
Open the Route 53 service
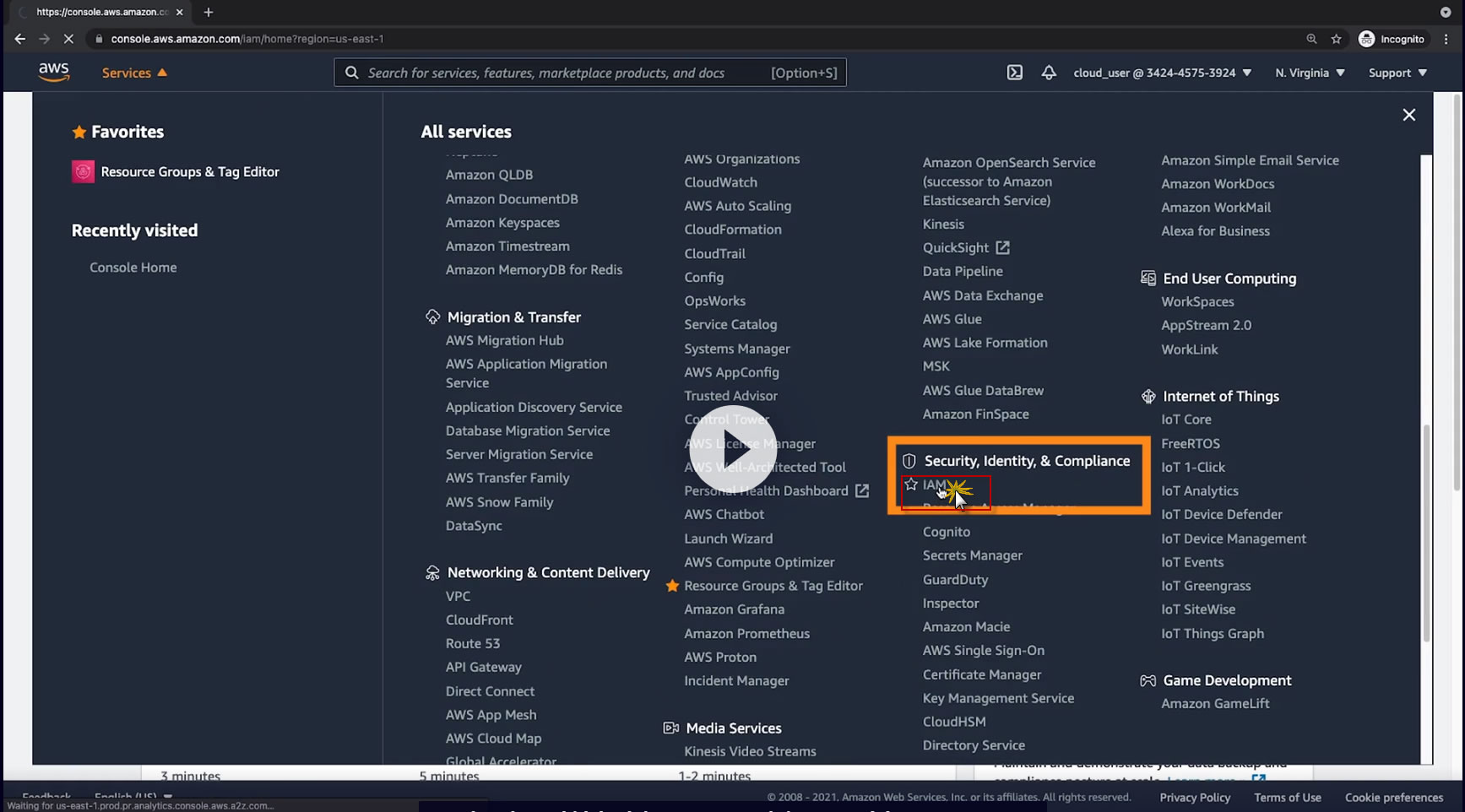tap(473, 643)
